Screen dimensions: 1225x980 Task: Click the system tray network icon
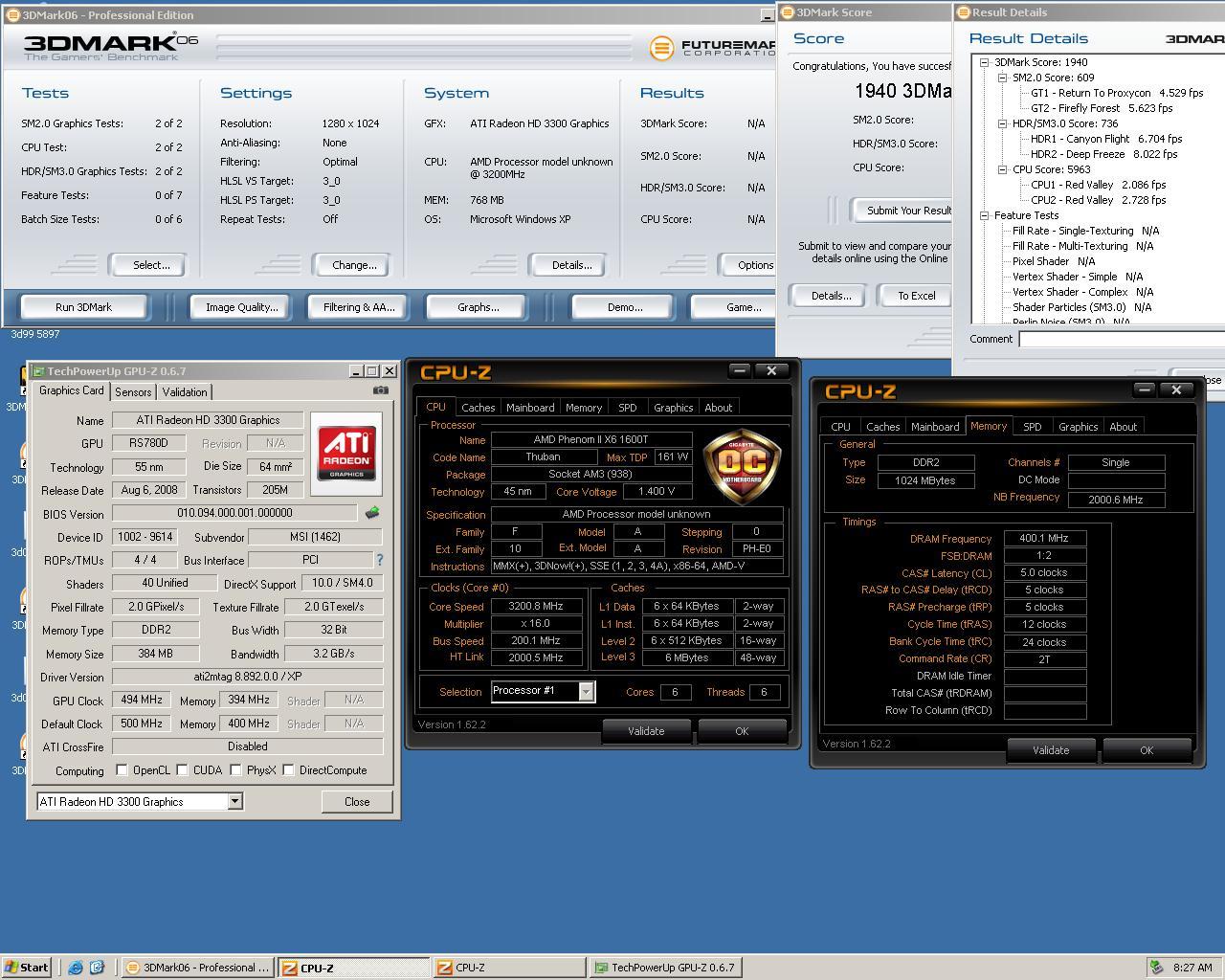pyautogui.click(x=1157, y=968)
